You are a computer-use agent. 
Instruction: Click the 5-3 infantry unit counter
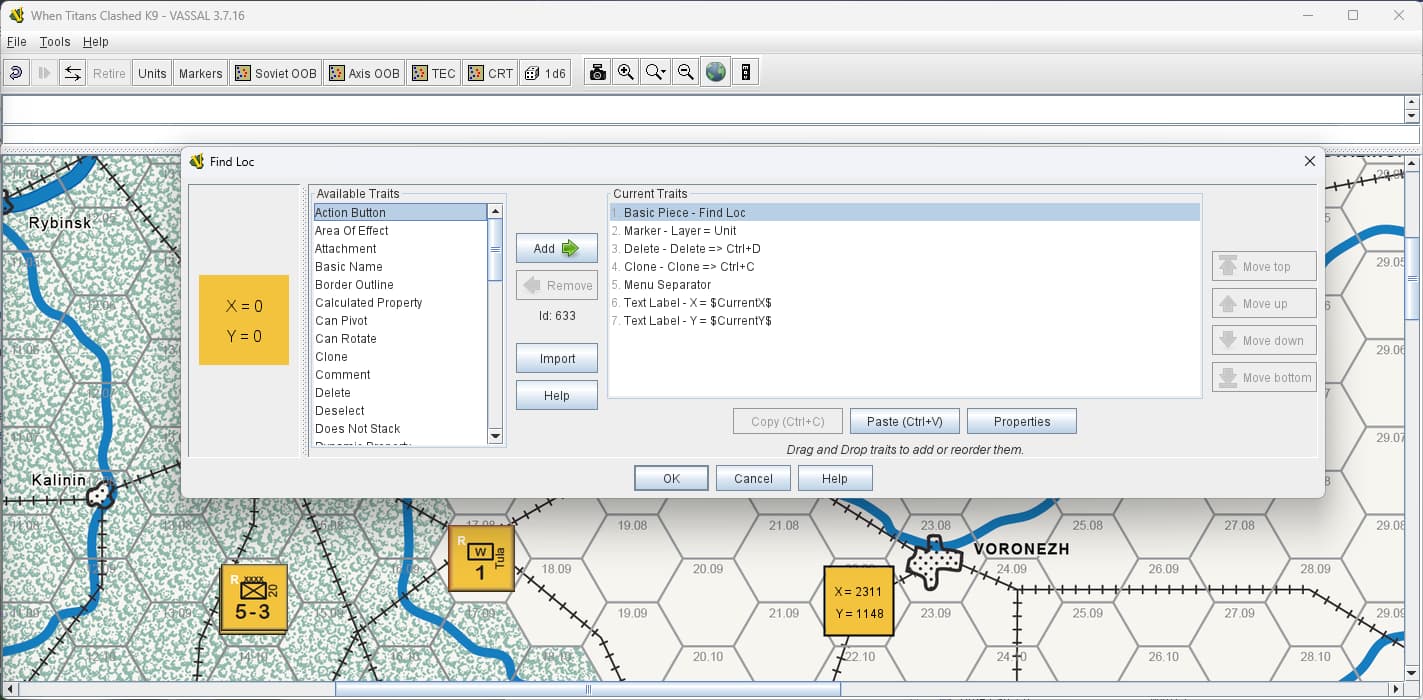coord(254,598)
